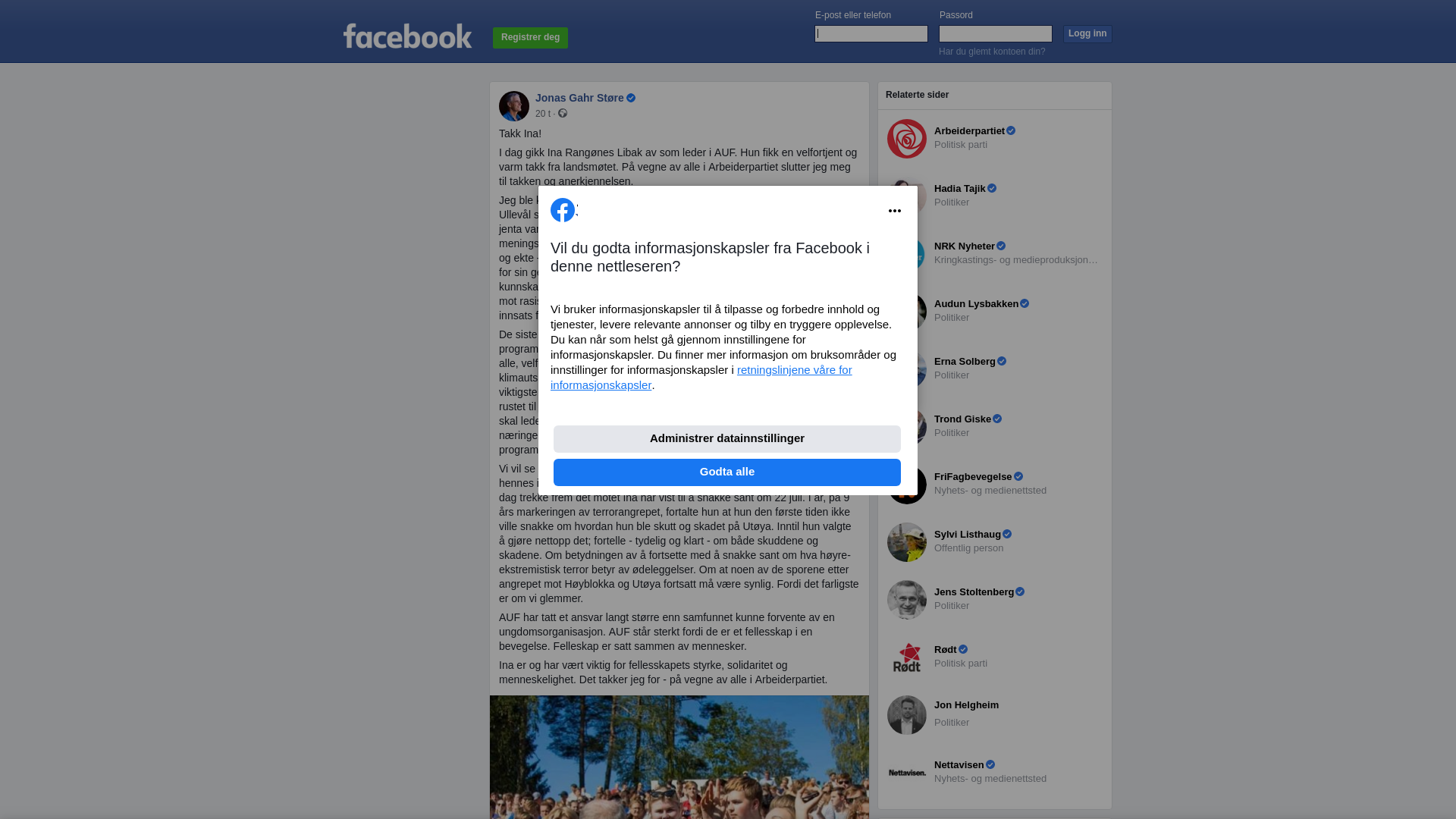Image resolution: width=1456 pixels, height=819 pixels.
Task: Click the Logg inn button
Action: coord(1087,34)
